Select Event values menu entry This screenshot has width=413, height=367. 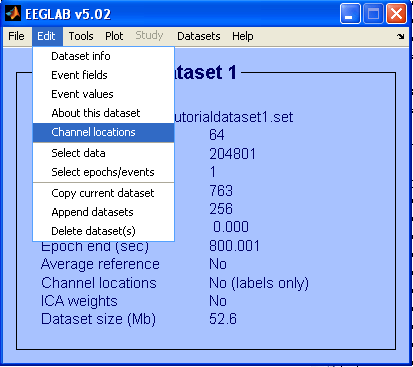click(104, 94)
